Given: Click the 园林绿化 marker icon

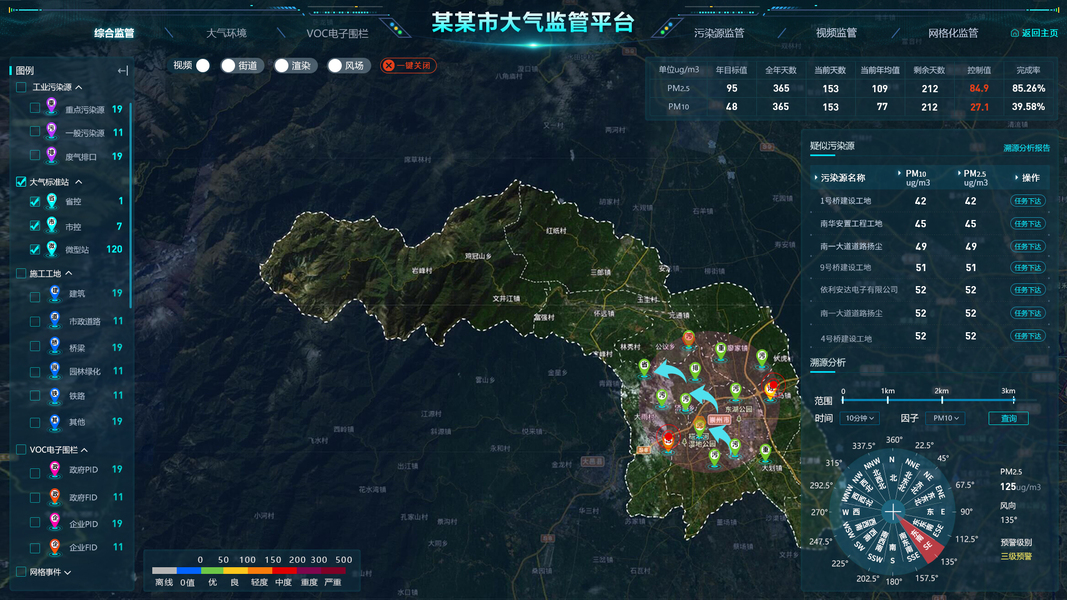Looking at the screenshot, I should 55,371.
